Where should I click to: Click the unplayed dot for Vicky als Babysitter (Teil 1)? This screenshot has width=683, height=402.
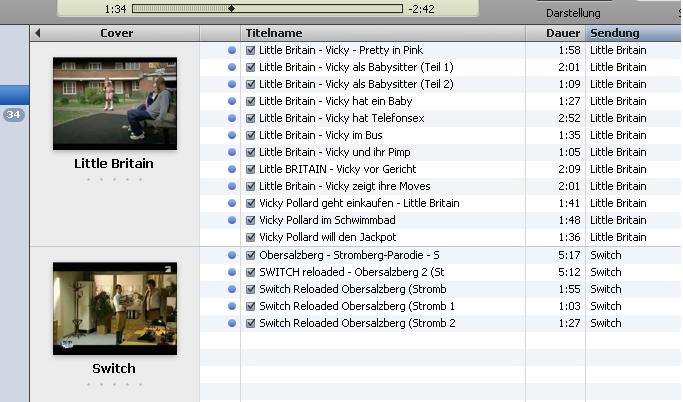point(232,67)
